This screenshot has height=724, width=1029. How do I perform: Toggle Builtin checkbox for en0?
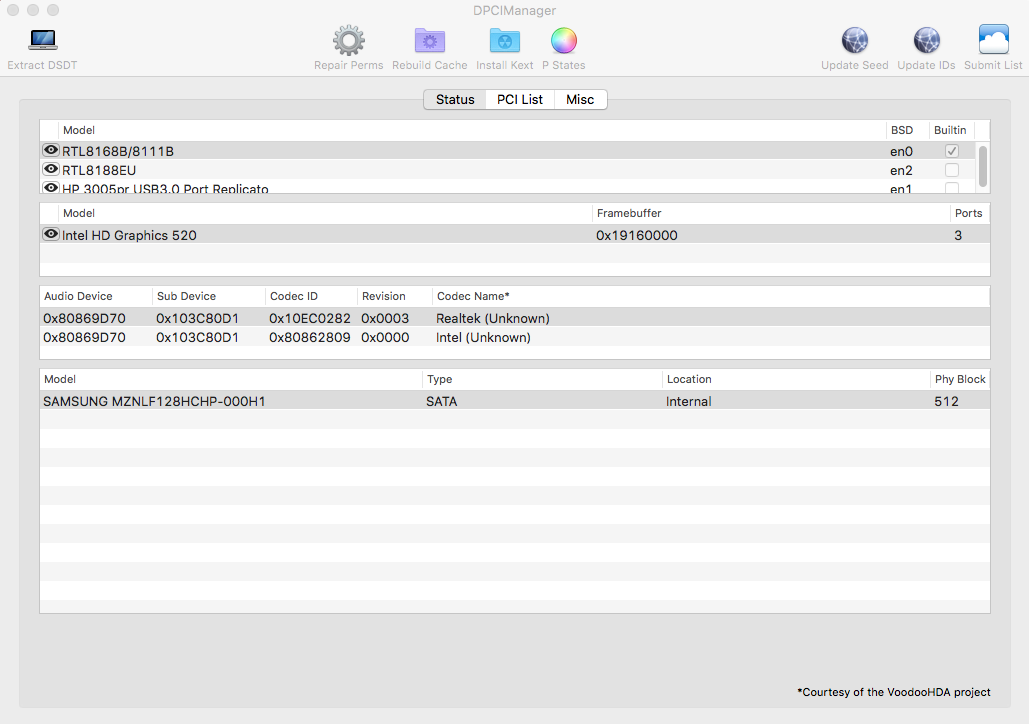pyautogui.click(x=952, y=151)
